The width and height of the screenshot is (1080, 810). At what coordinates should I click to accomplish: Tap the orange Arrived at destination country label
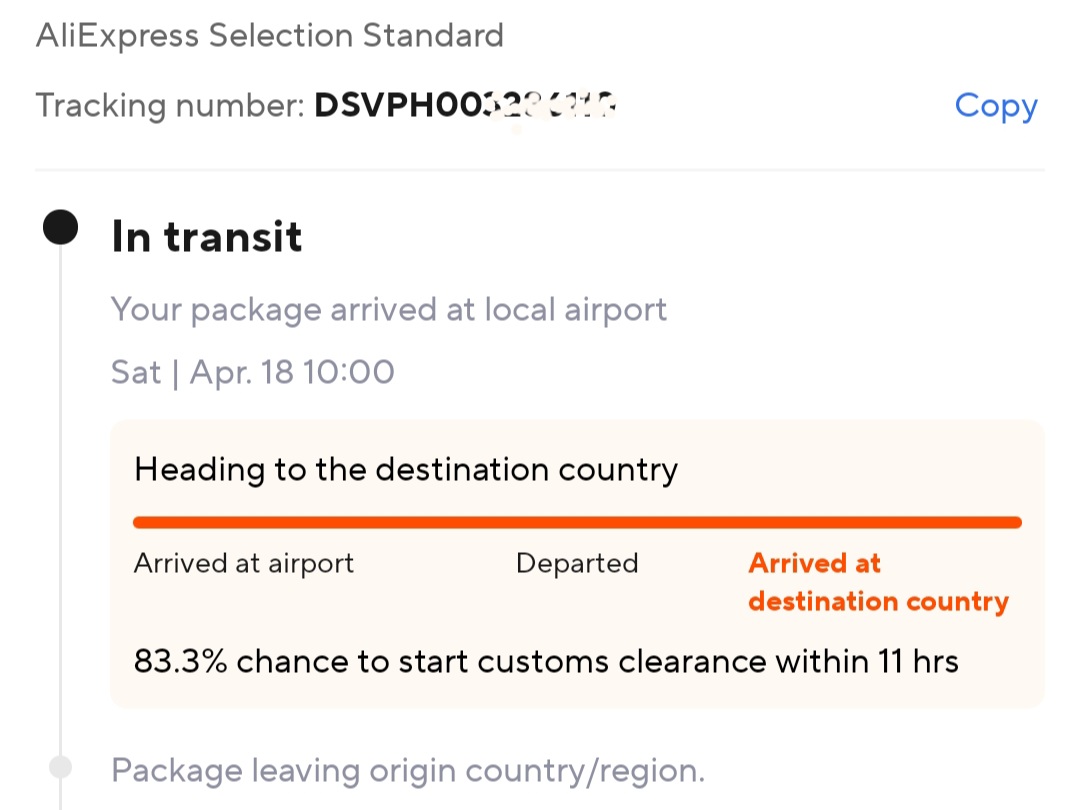coord(878,582)
